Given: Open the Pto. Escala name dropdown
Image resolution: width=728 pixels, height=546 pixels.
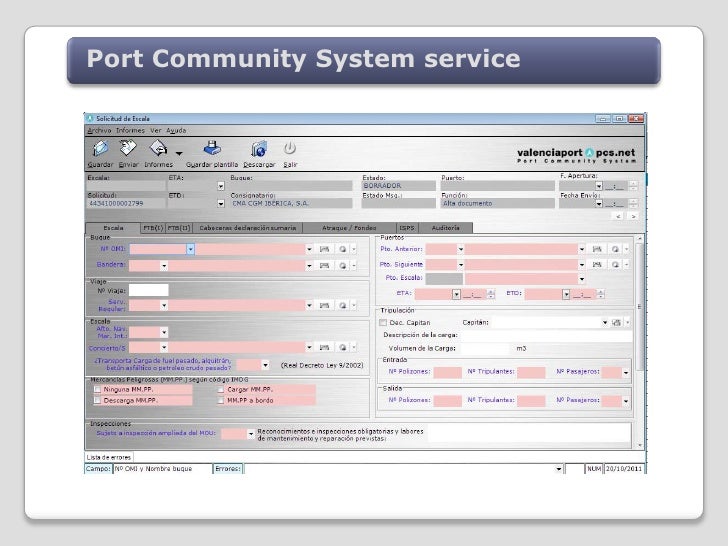Looking at the screenshot, I should click(x=582, y=279).
